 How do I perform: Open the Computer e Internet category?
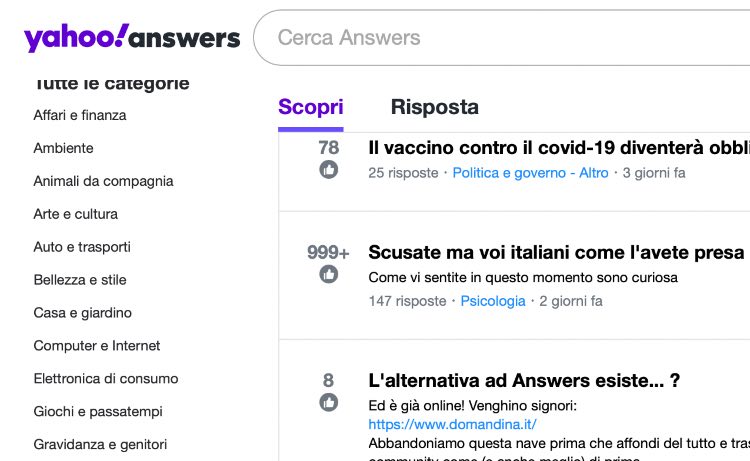click(97, 346)
